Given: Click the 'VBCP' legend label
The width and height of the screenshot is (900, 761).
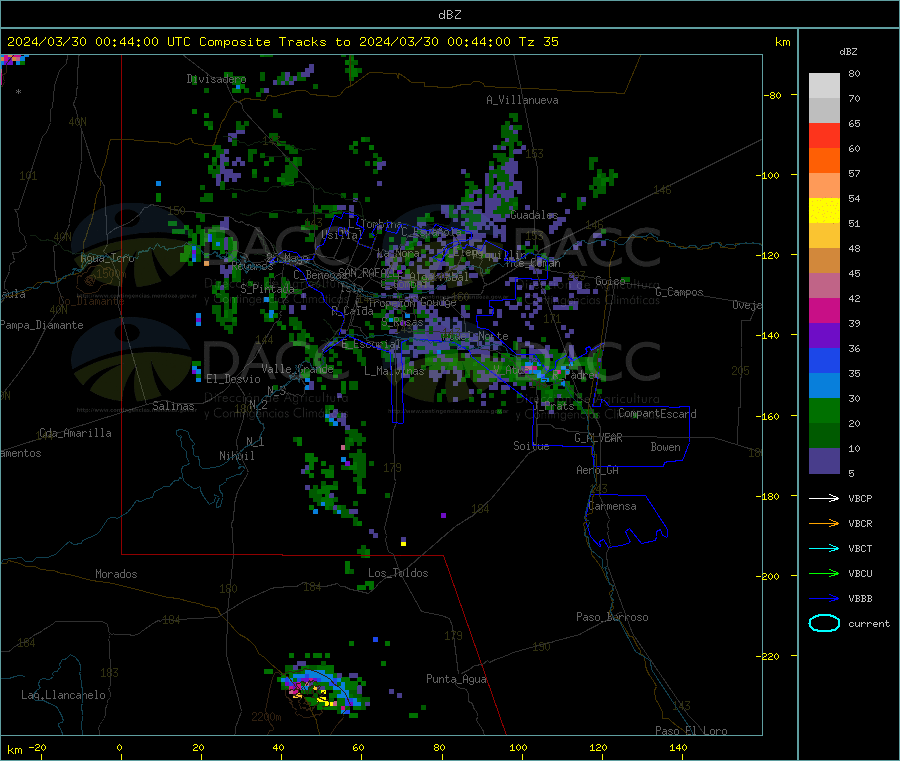Looking at the screenshot, I should tap(860, 499).
